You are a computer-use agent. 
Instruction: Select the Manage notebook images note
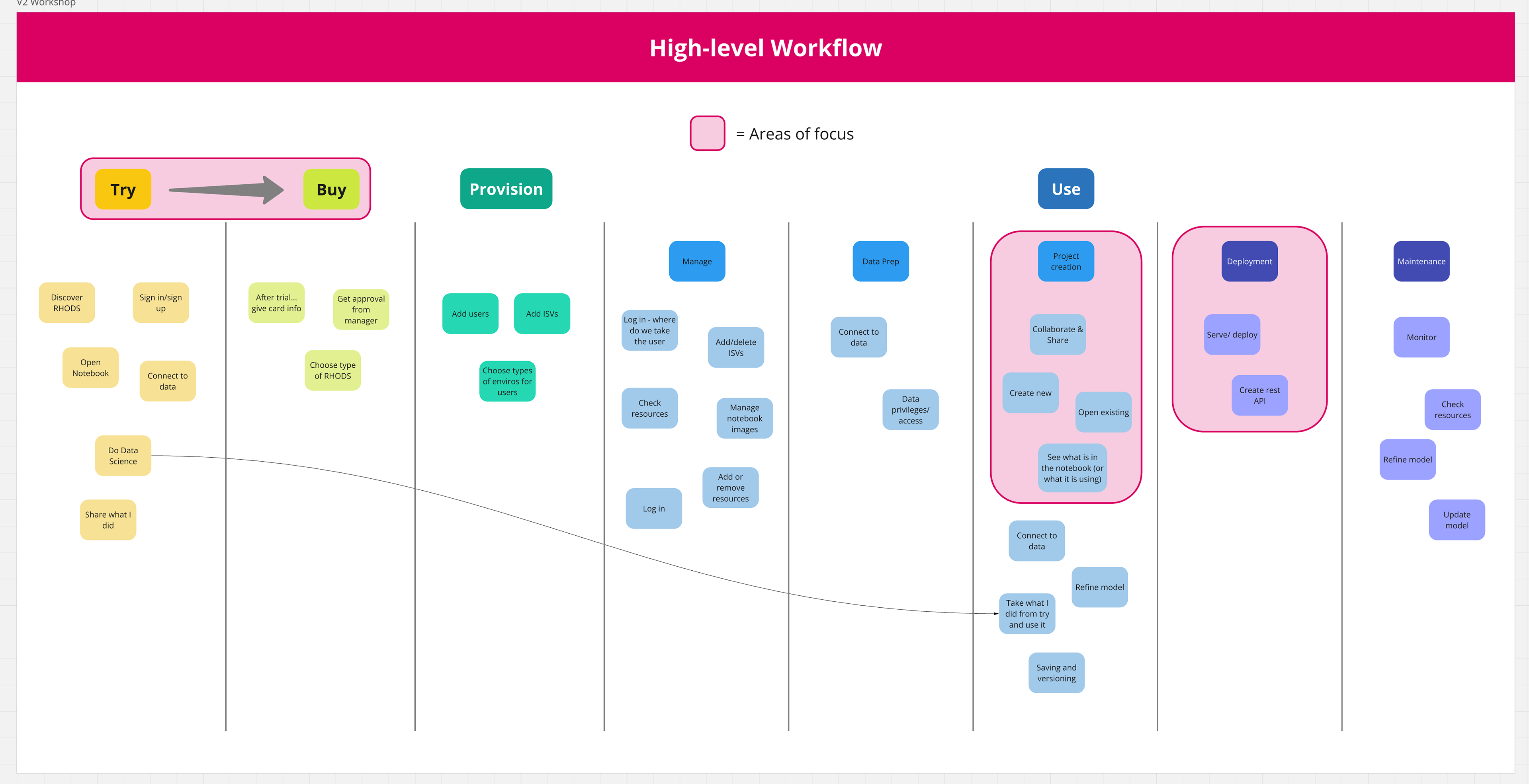click(x=744, y=418)
